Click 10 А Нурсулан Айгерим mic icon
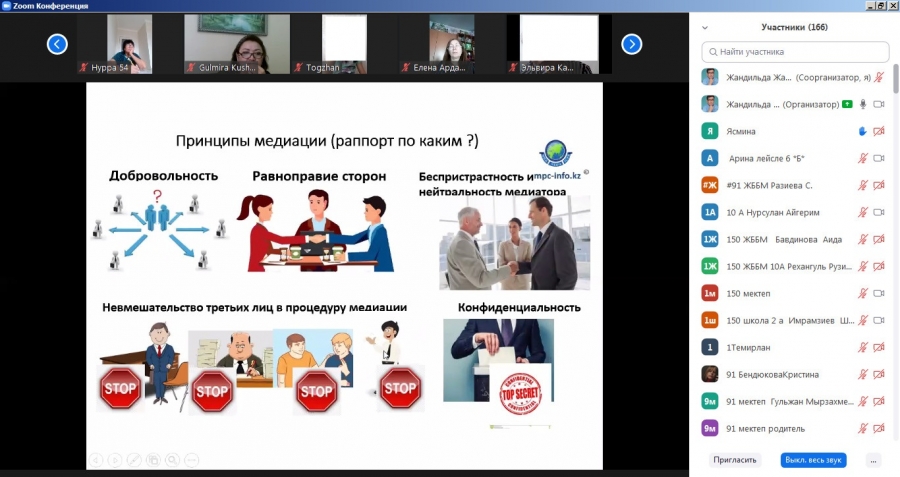The height and width of the screenshot is (477, 900). [863, 212]
